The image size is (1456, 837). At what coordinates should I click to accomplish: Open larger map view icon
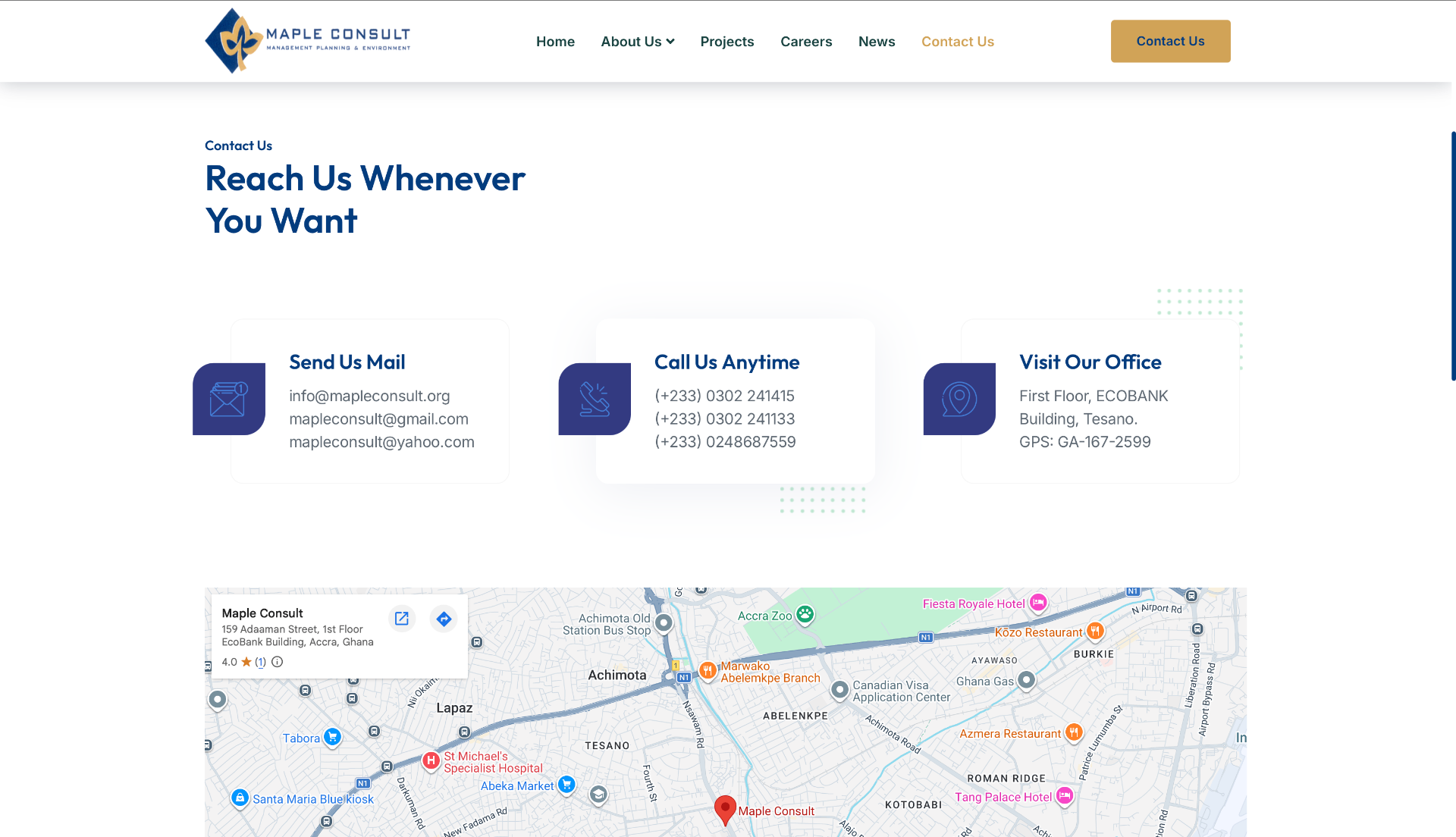pyautogui.click(x=402, y=619)
